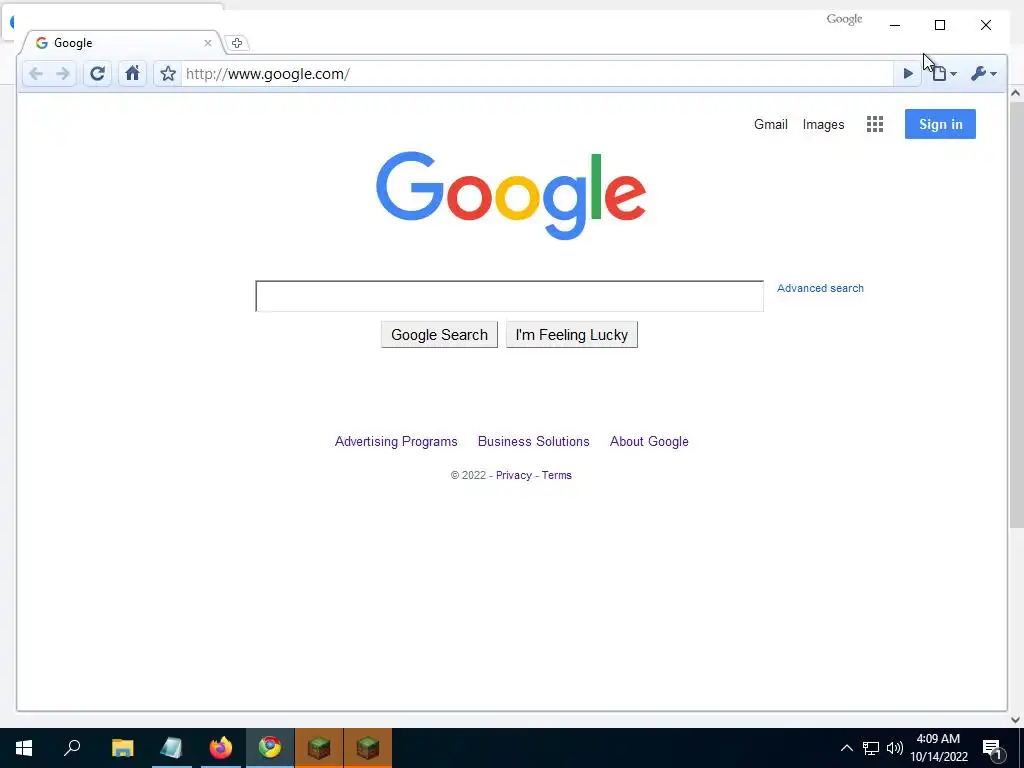Viewport: 1024px width, 768px height.
Task: Click the vertical scrollbar thumb
Action: 1016,315
